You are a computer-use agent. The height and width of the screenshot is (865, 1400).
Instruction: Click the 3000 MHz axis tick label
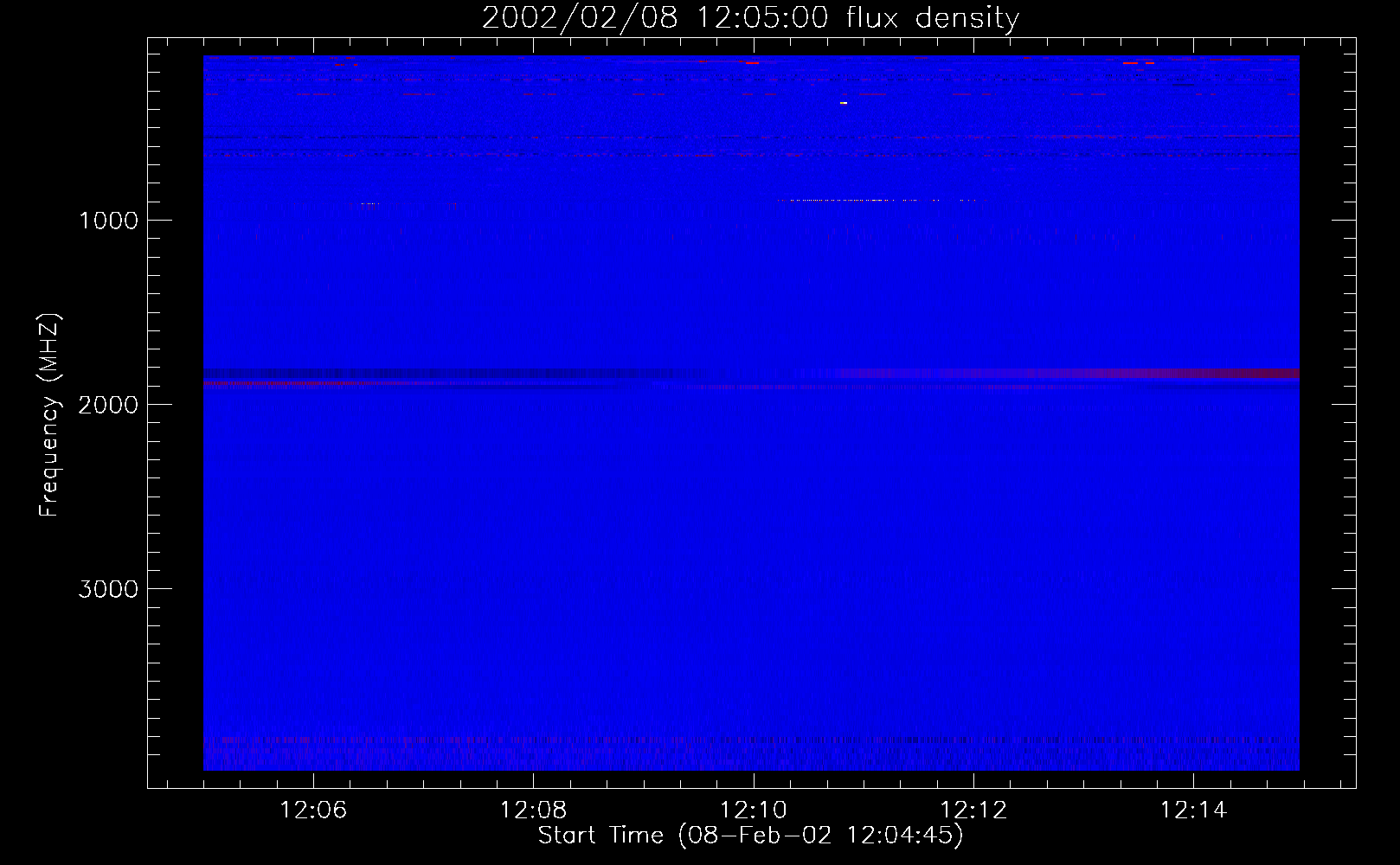(108, 589)
